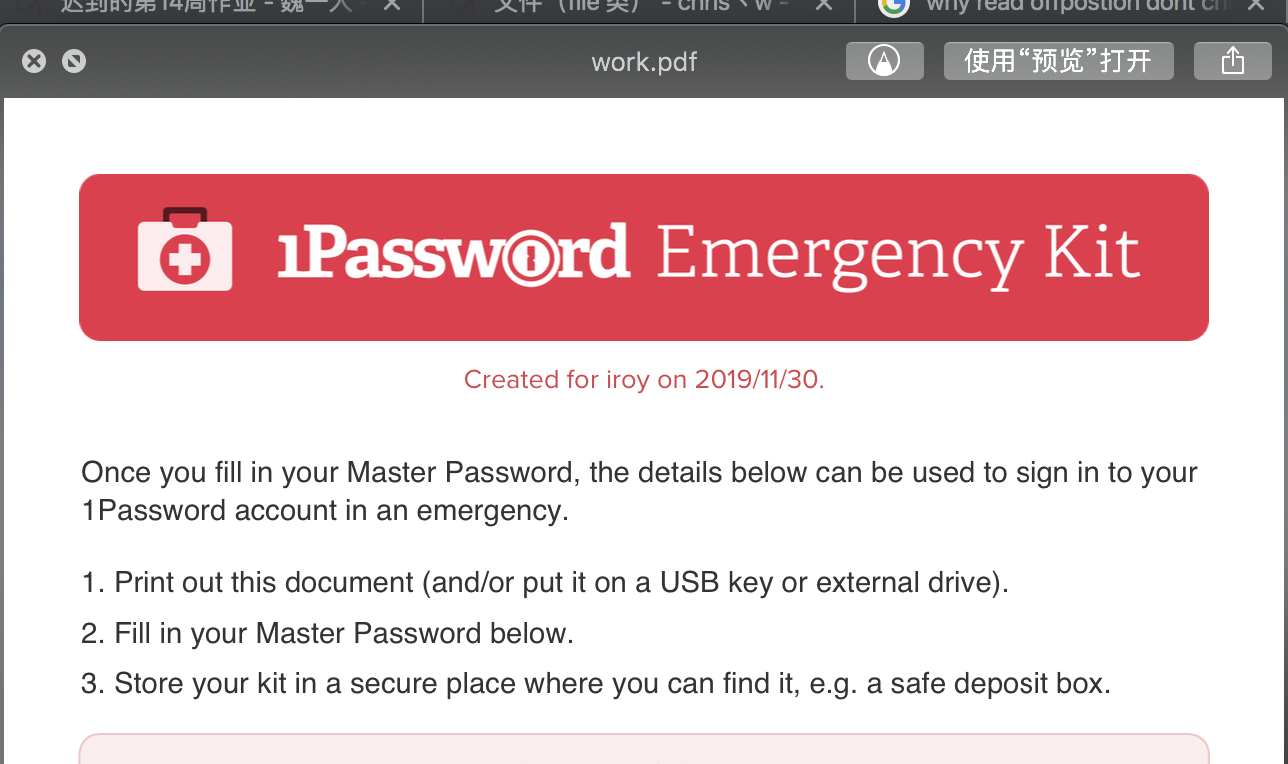Close the Quick Look preview window
This screenshot has height=764, width=1288.
pyautogui.click(x=34, y=62)
